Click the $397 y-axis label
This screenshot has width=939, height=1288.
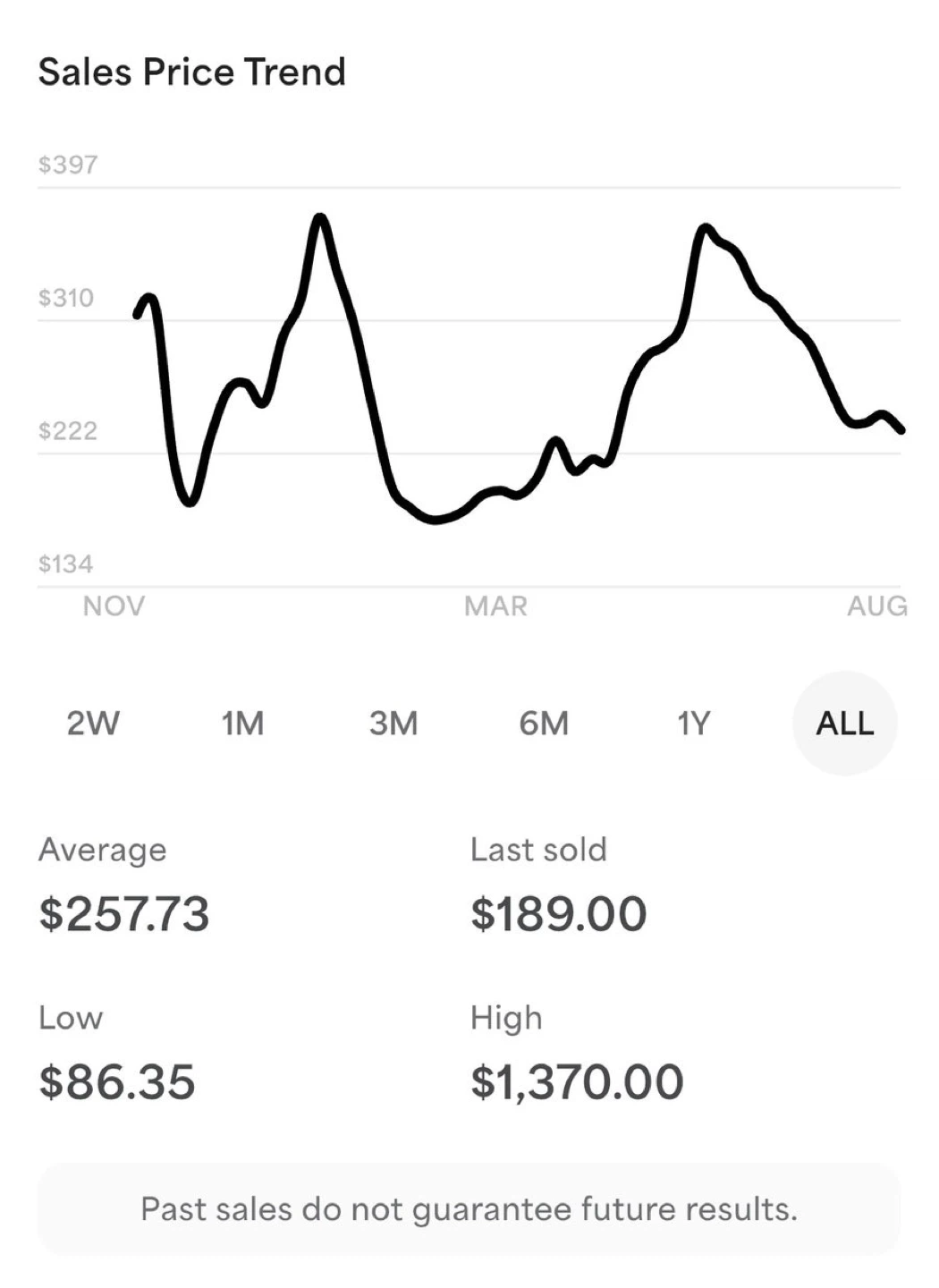[68, 165]
